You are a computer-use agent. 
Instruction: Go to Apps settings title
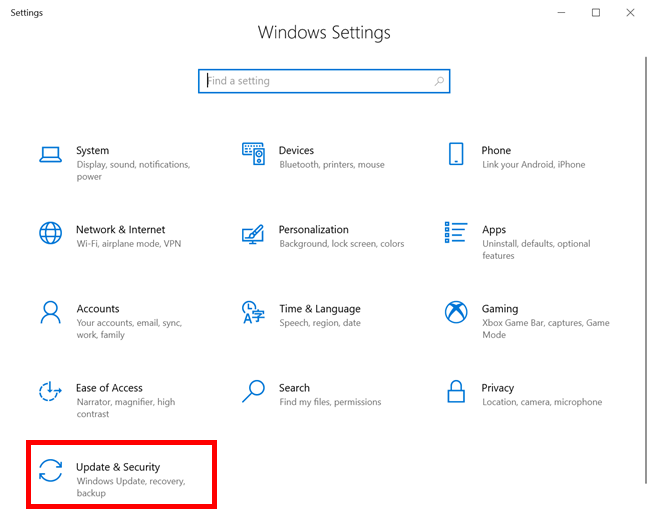click(494, 230)
